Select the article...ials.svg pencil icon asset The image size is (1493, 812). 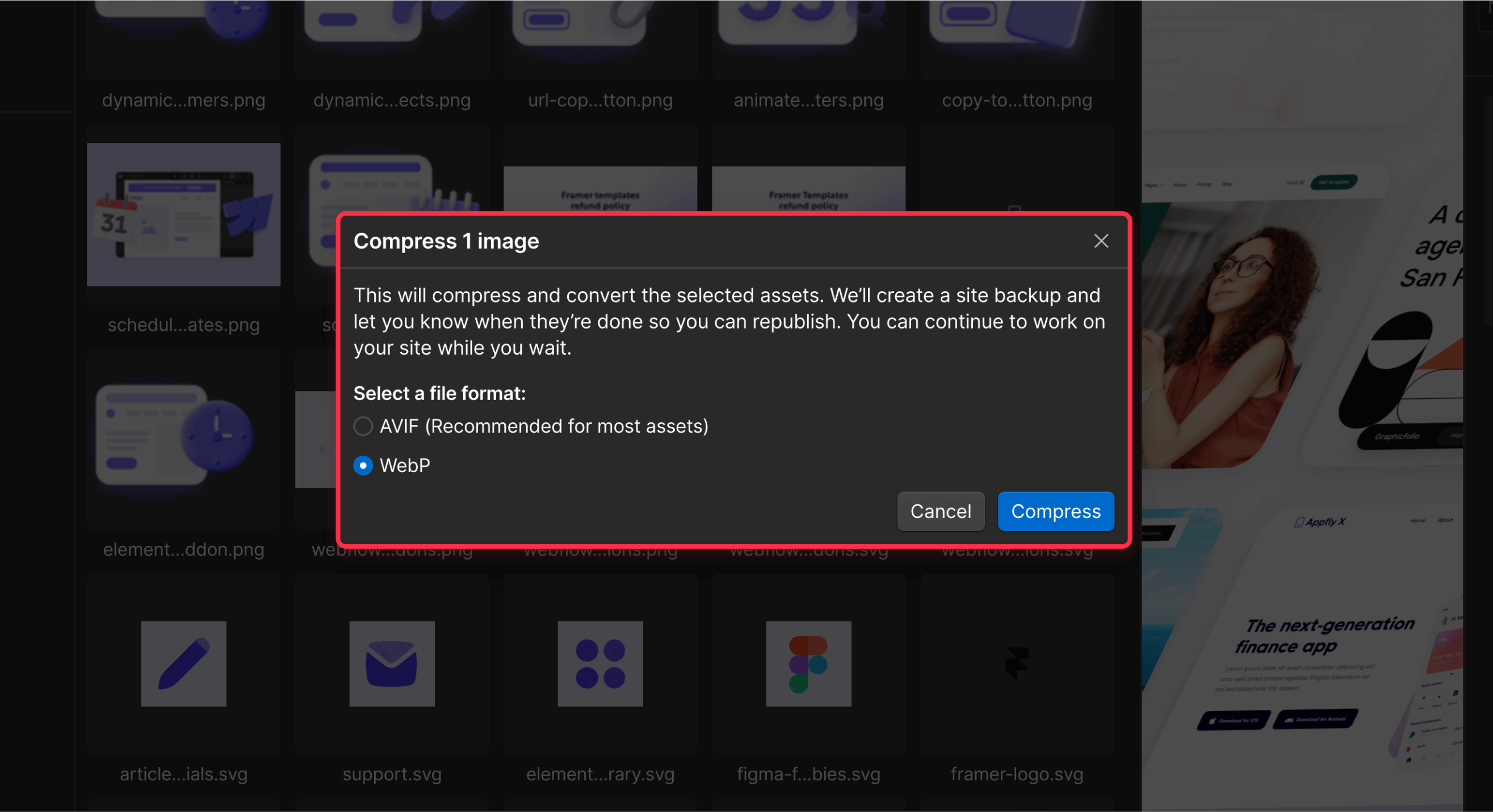click(184, 664)
